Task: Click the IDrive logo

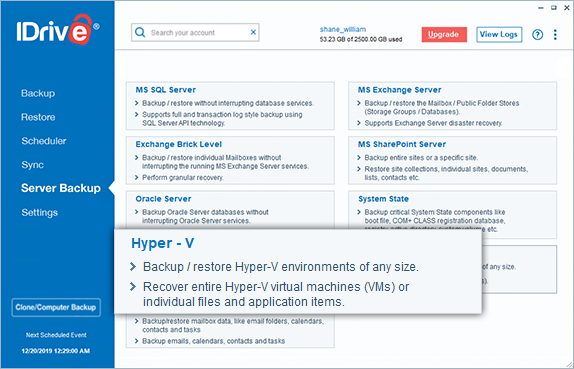Action: tap(57, 31)
